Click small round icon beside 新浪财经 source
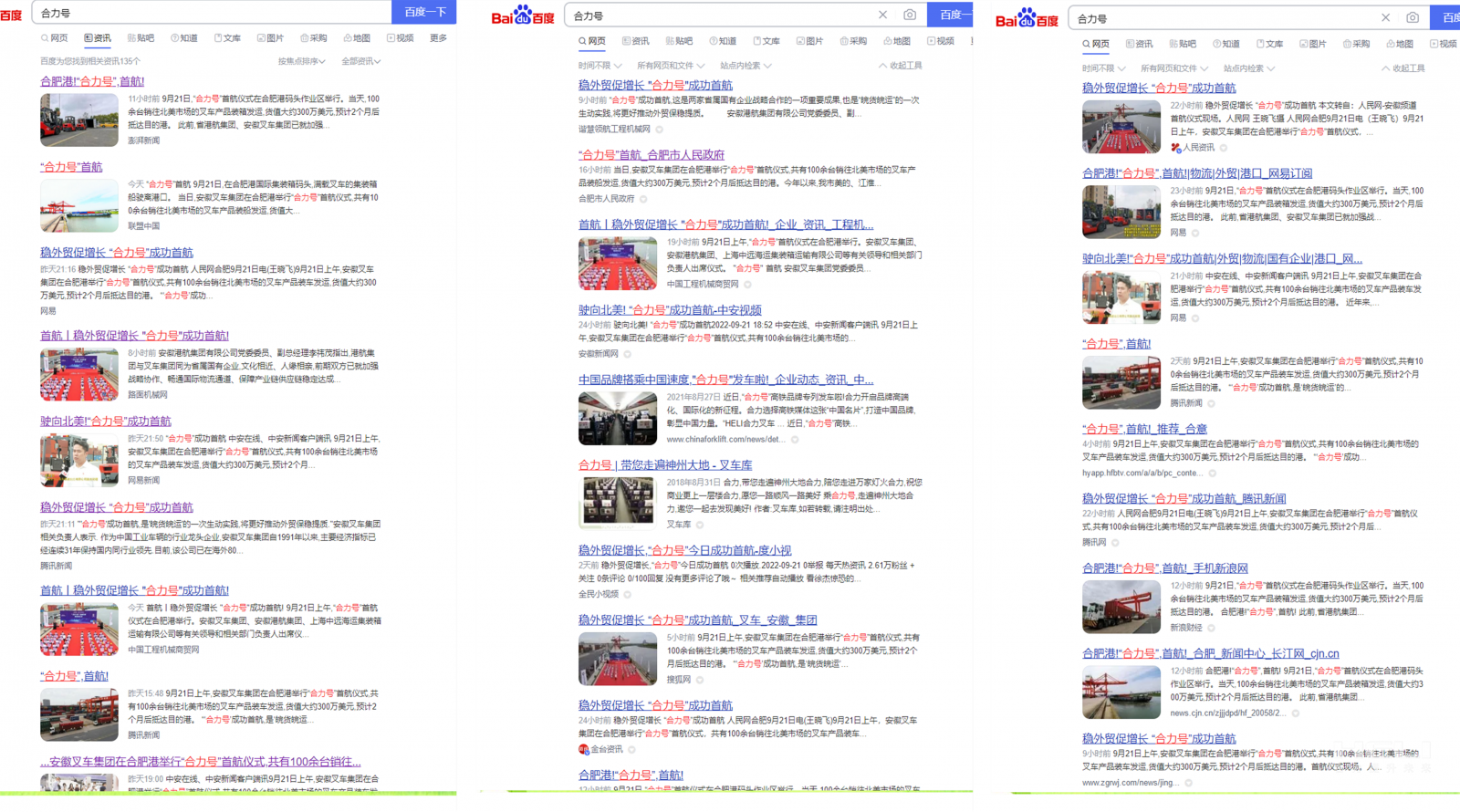Viewport: 1460px width, 812px height. [x=1211, y=628]
